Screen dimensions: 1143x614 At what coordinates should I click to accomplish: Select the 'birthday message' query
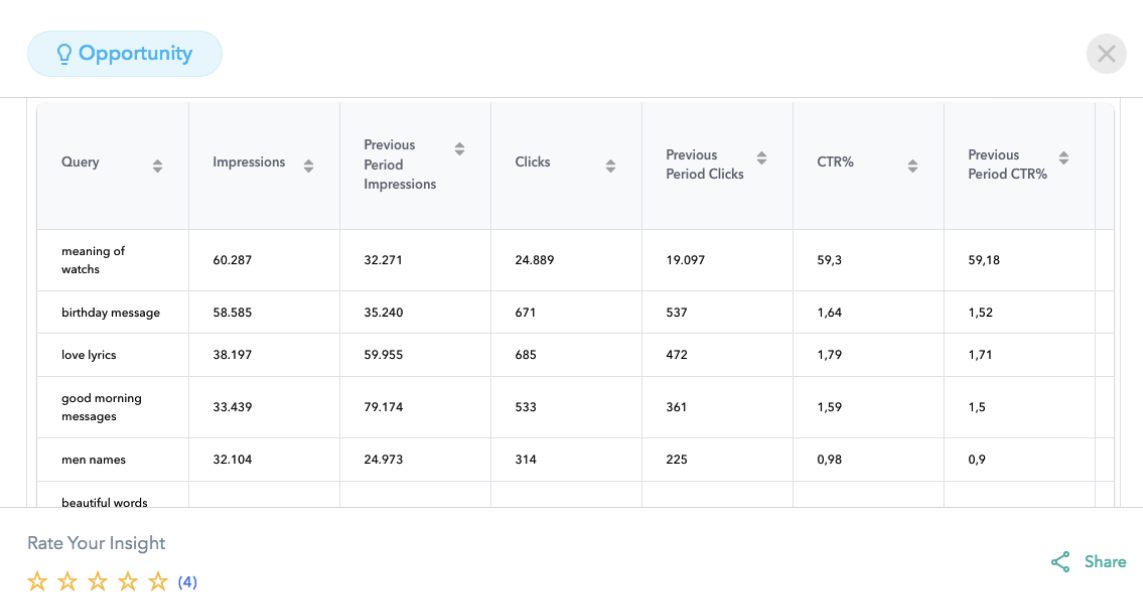[110, 313]
